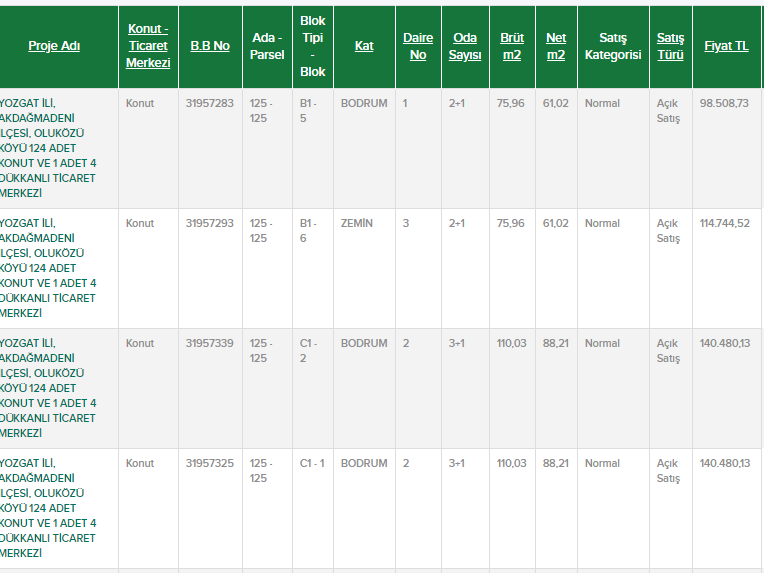The image size is (764, 573).
Task: Sort listings by Daire No
Action: click(x=418, y=46)
